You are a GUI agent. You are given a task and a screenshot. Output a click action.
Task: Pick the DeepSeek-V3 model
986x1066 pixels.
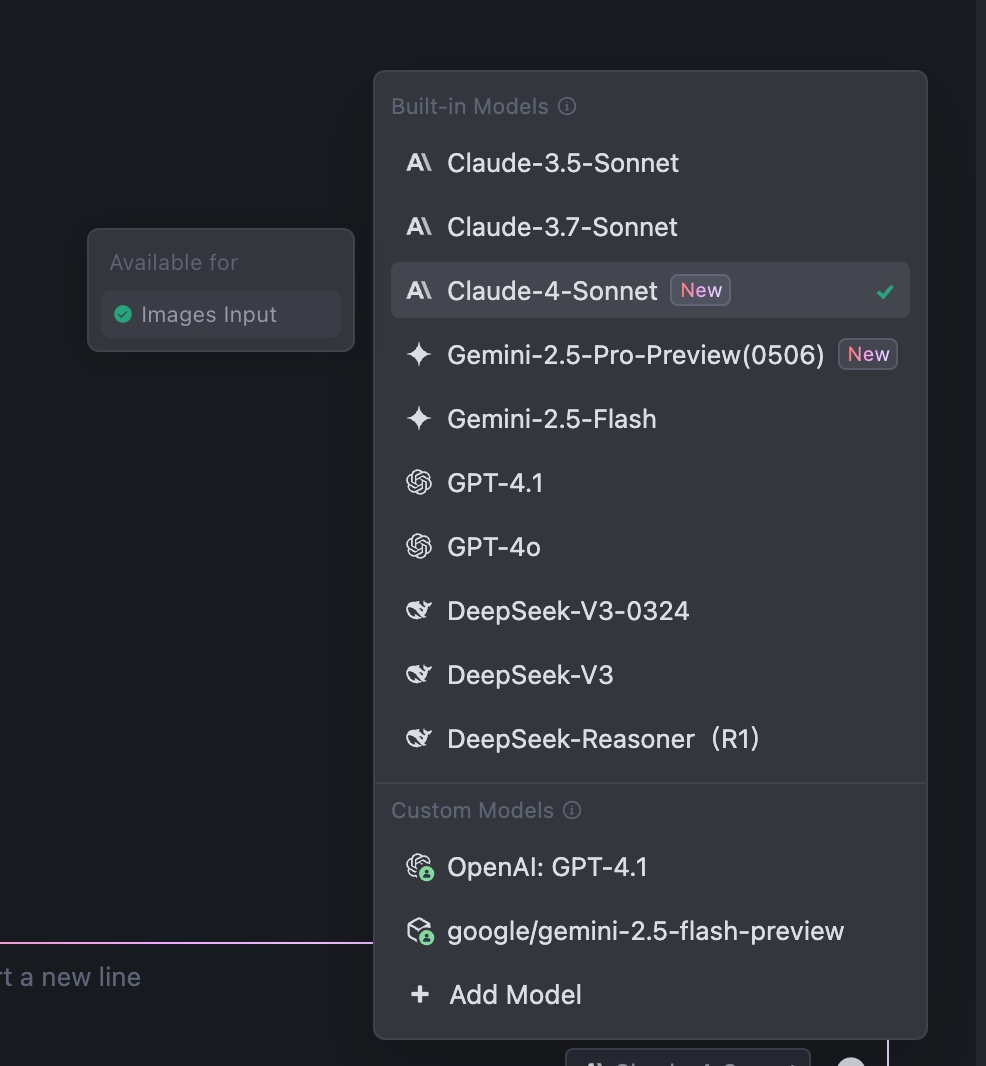[x=650, y=674]
